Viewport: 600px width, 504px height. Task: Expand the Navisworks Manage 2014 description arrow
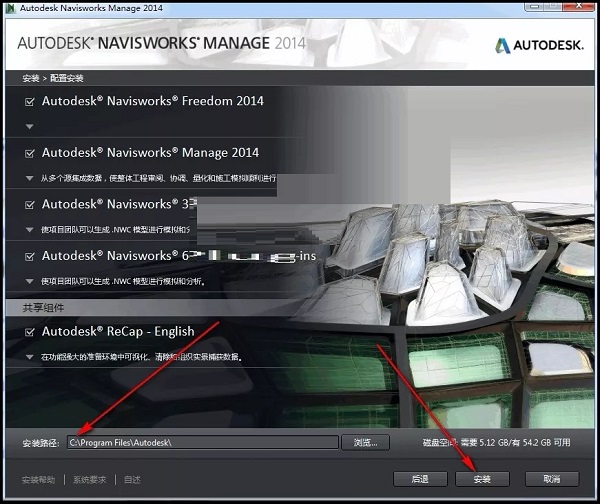tap(29, 178)
